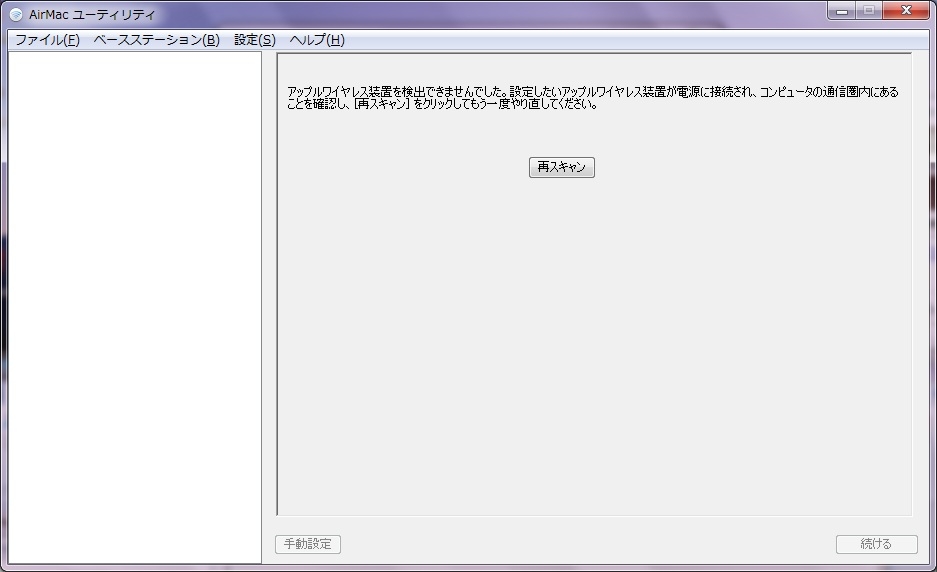Image resolution: width=937 pixels, height=572 pixels.
Task: Close the AirMac ユーティリティ window
Action: coord(906,10)
